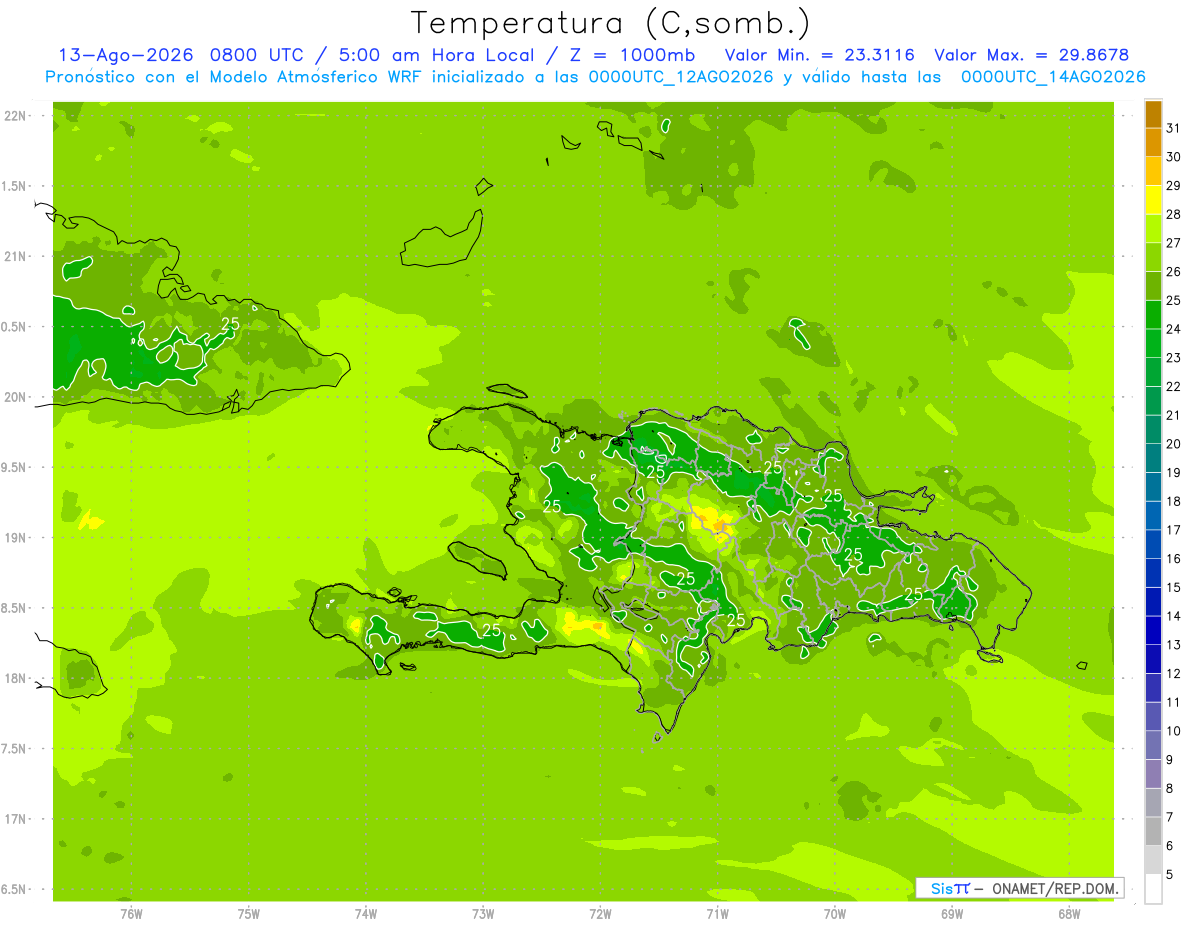Viewport: 1200px width, 927px height.
Task: Pick the dark orange swatch atop the legend
Action: pyautogui.click(x=1153, y=114)
